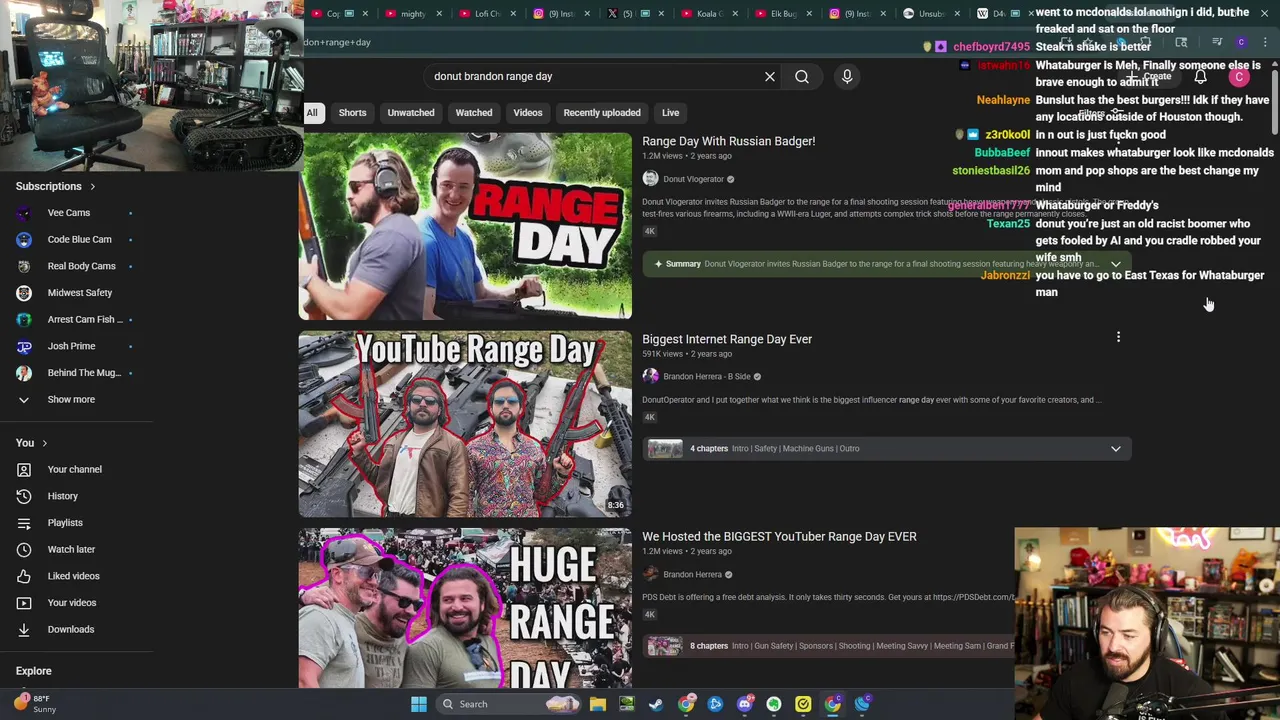Open the You section chevron
1280x720 pixels.
tap(44, 443)
